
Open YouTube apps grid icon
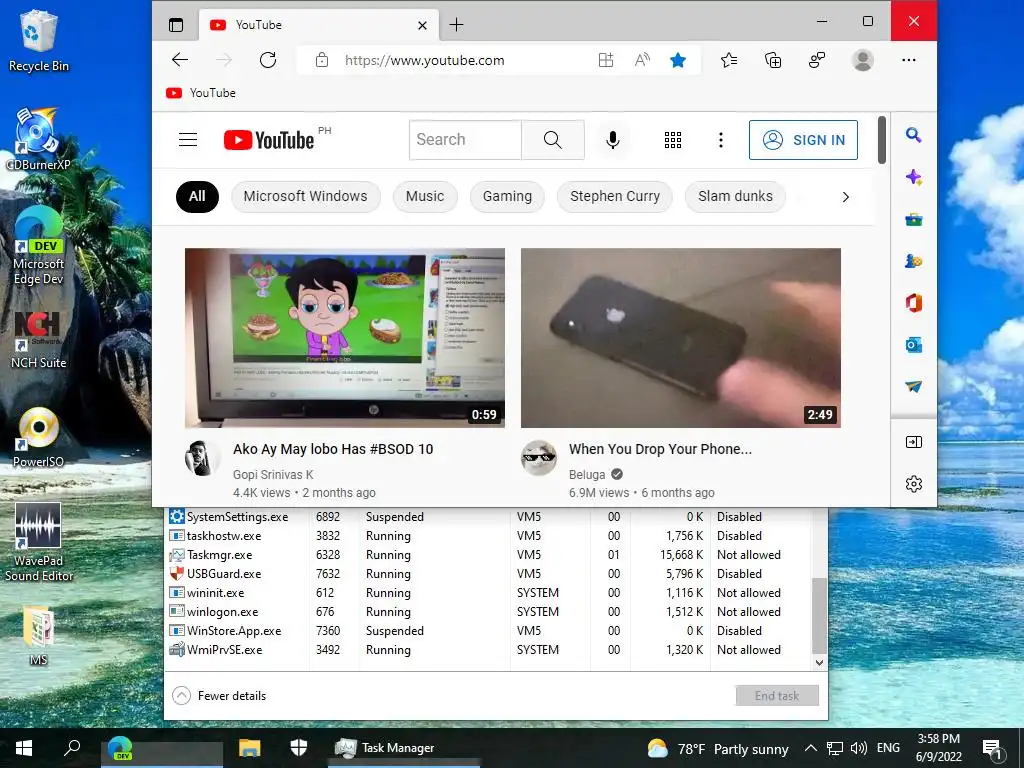673,140
